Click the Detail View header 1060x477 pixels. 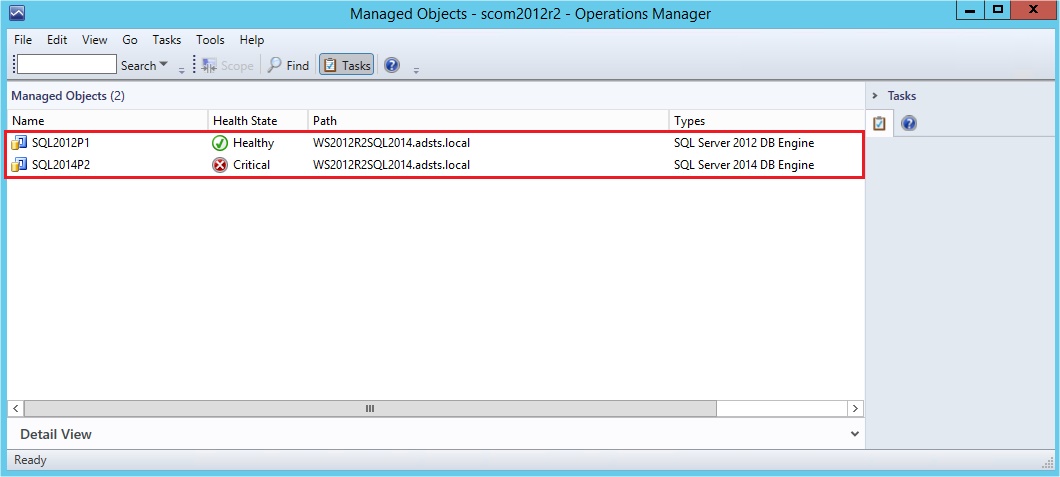[435, 434]
